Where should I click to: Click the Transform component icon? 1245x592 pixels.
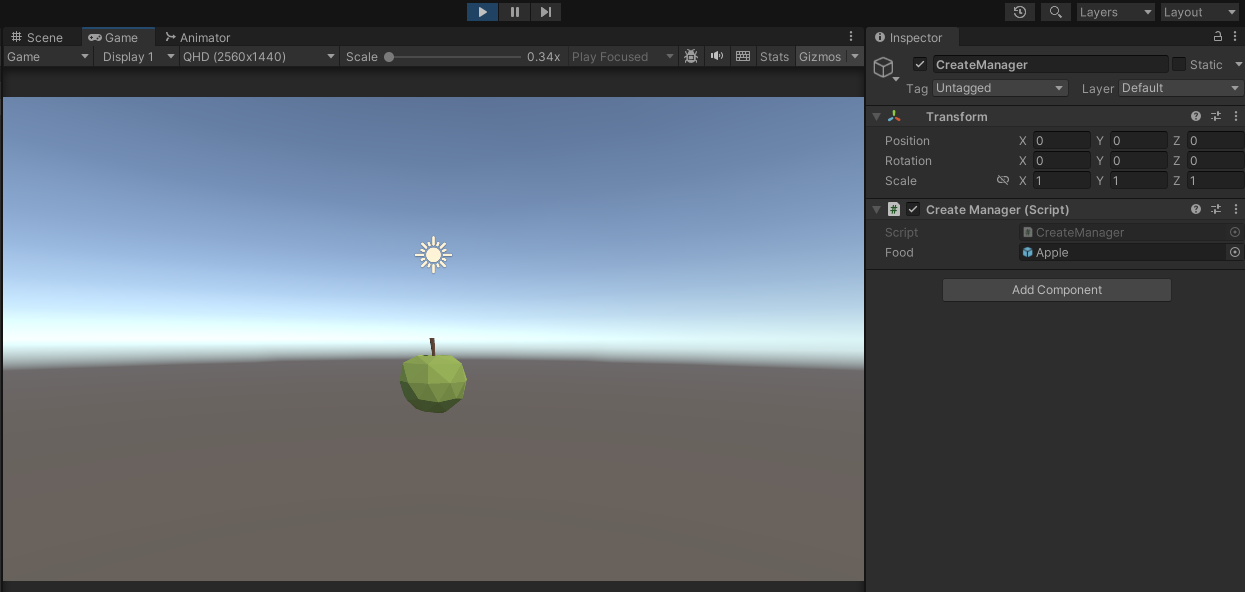click(894, 117)
